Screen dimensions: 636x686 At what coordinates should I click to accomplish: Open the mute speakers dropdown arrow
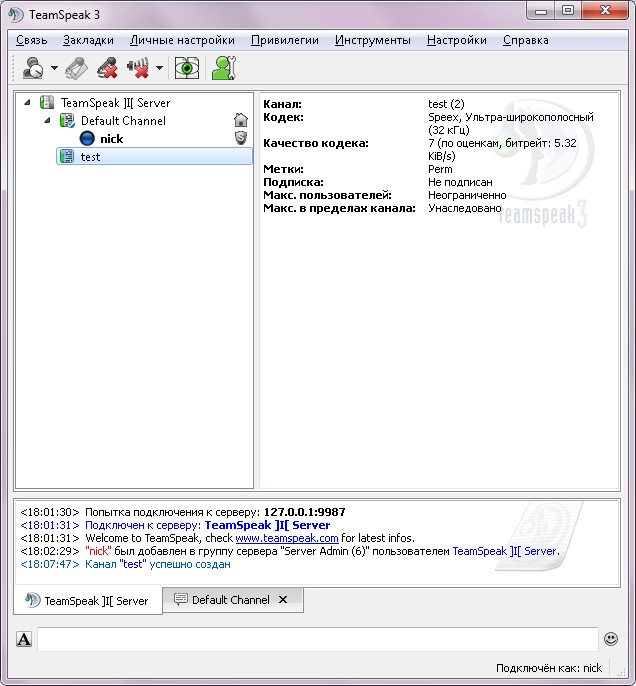click(159, 69)
